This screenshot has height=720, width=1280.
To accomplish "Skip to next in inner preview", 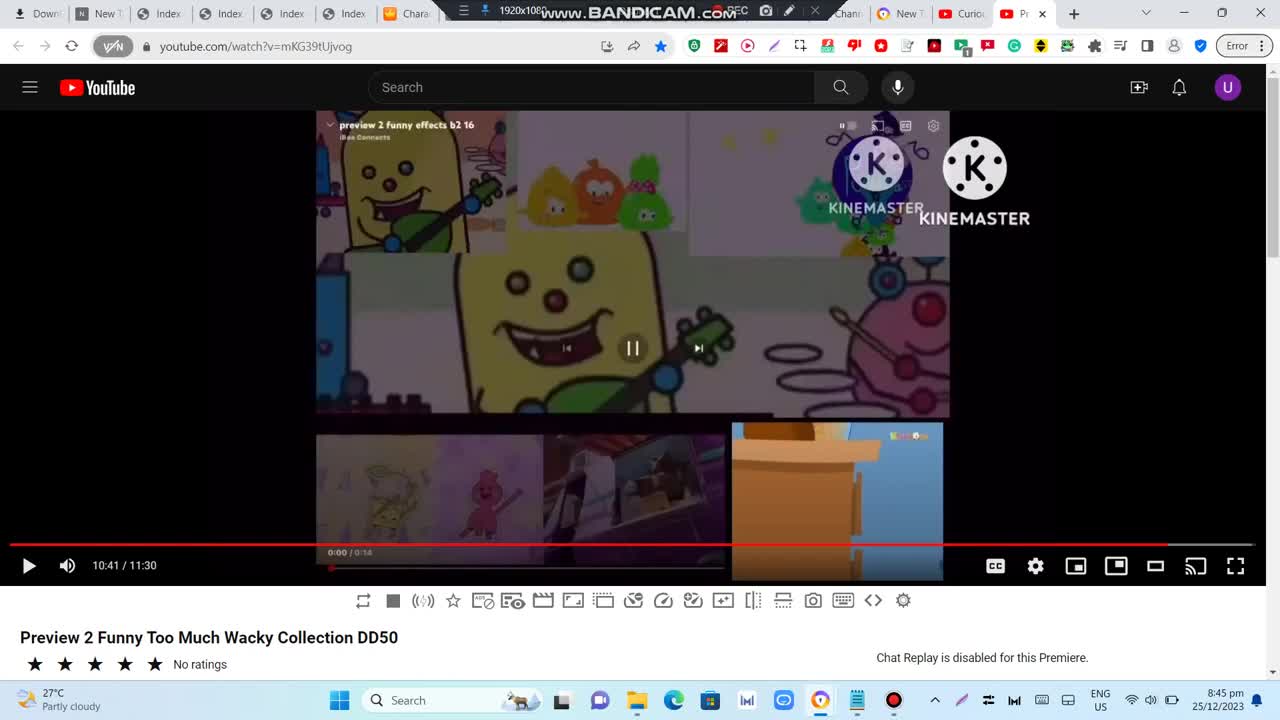I will coord(698,348).
